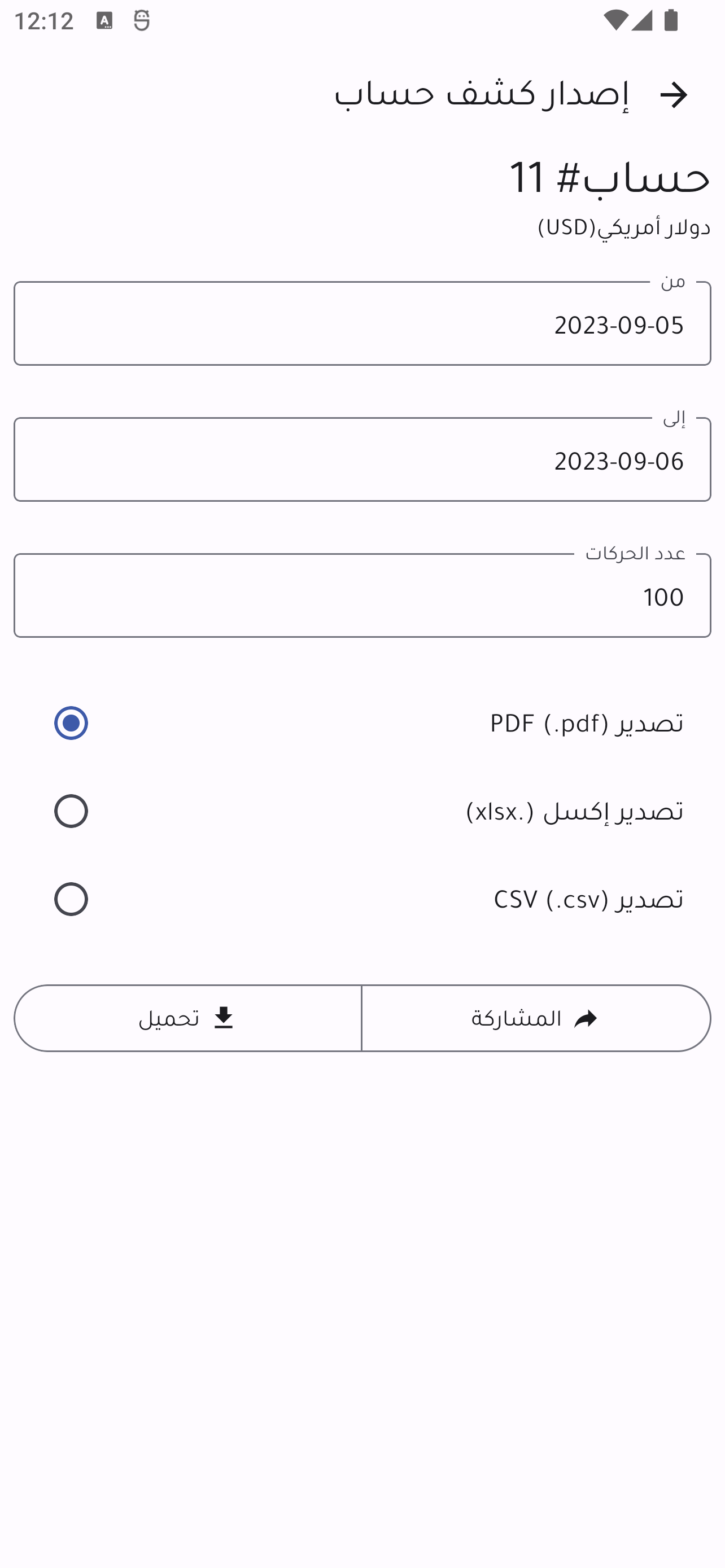Tap the cellular signal icon

click(x=641, y=21)
